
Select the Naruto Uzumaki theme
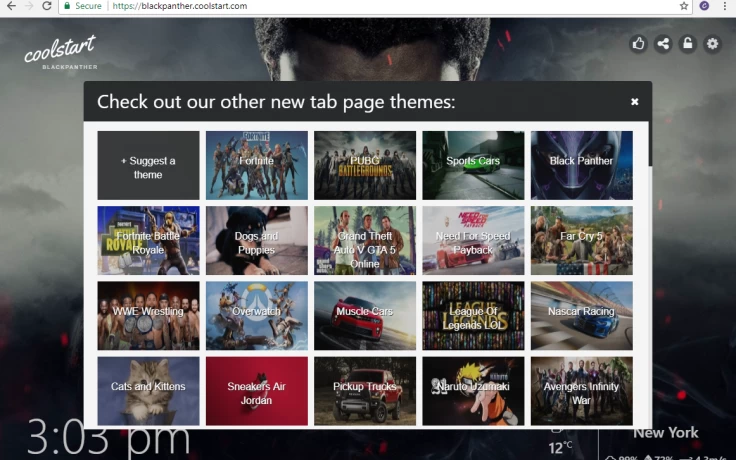pos(473,391)
